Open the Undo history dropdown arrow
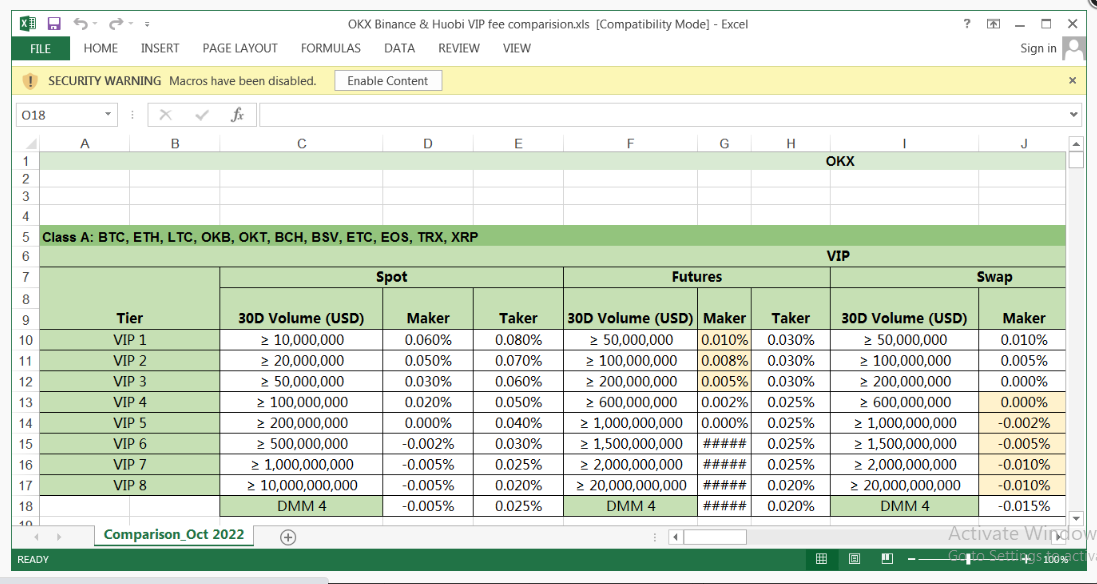Viewport: 1097px width, 584px height. [95, 24]
